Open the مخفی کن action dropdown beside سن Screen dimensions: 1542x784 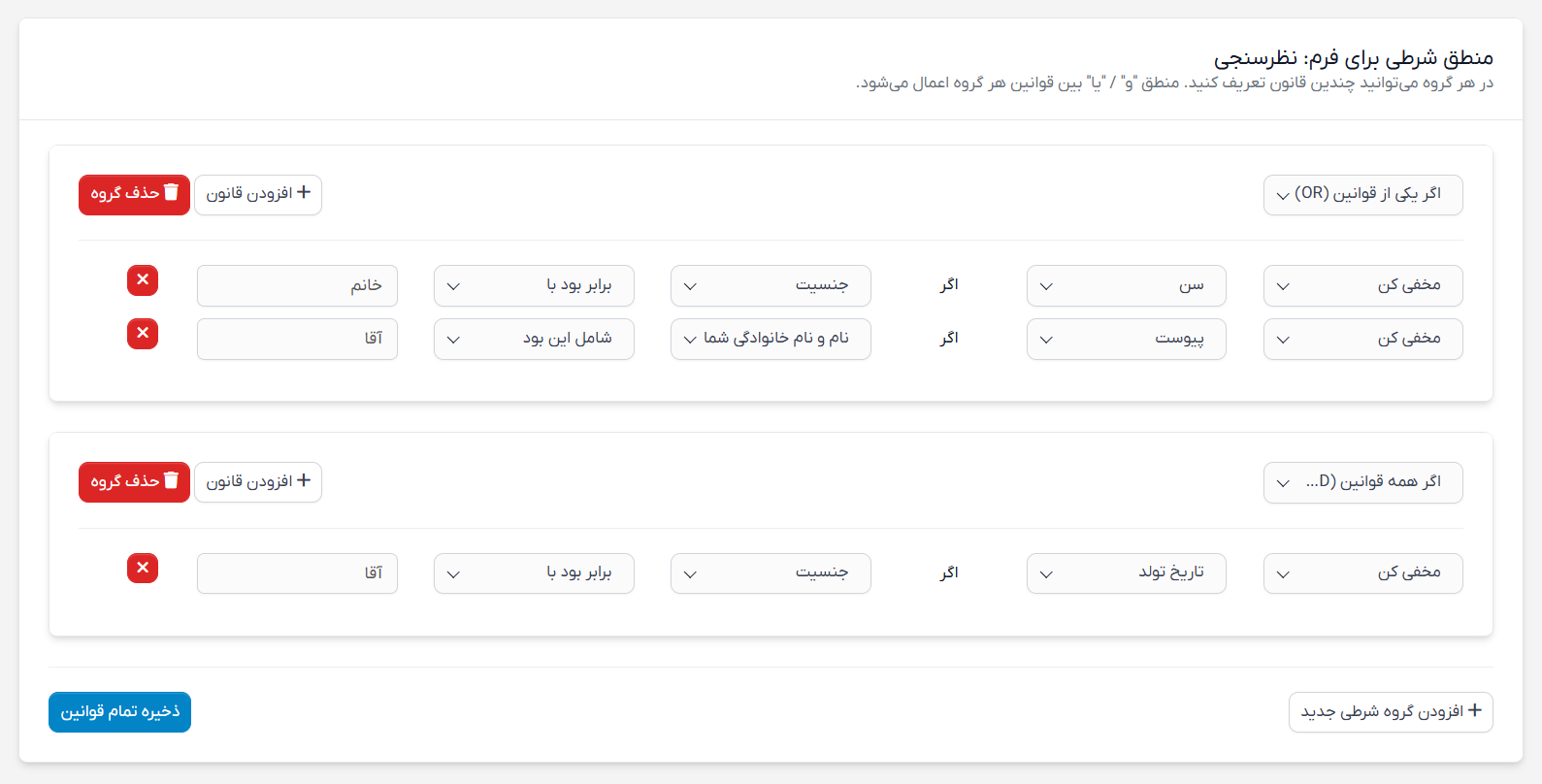coord(1362,286)
